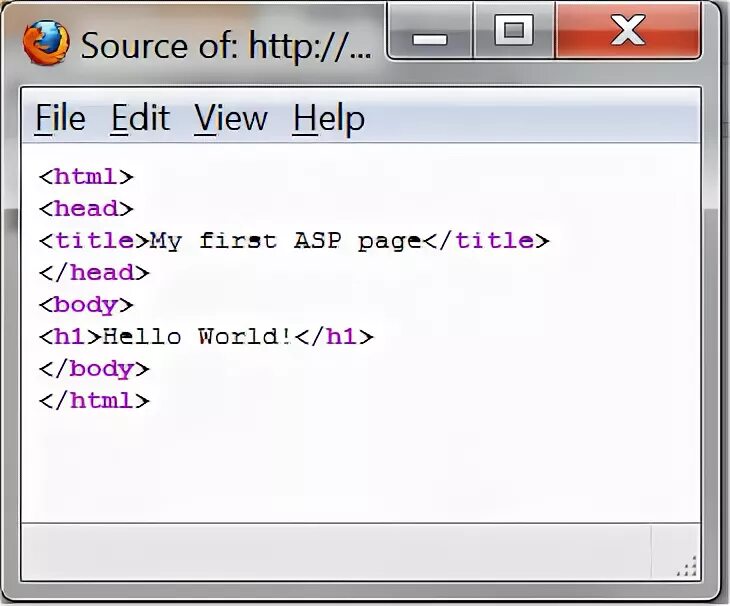The width and height of the screenshot is (730, 606).
Task: Click the closing </h1> tag
Action: click(x=334, y=337)
